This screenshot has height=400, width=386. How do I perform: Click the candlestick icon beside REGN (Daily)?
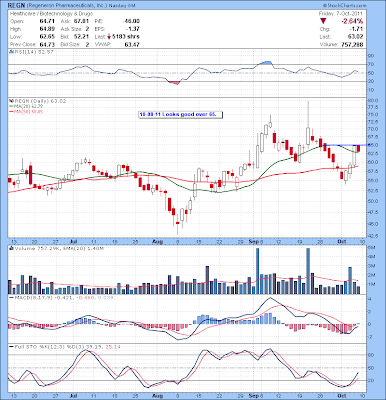[11, 101]
